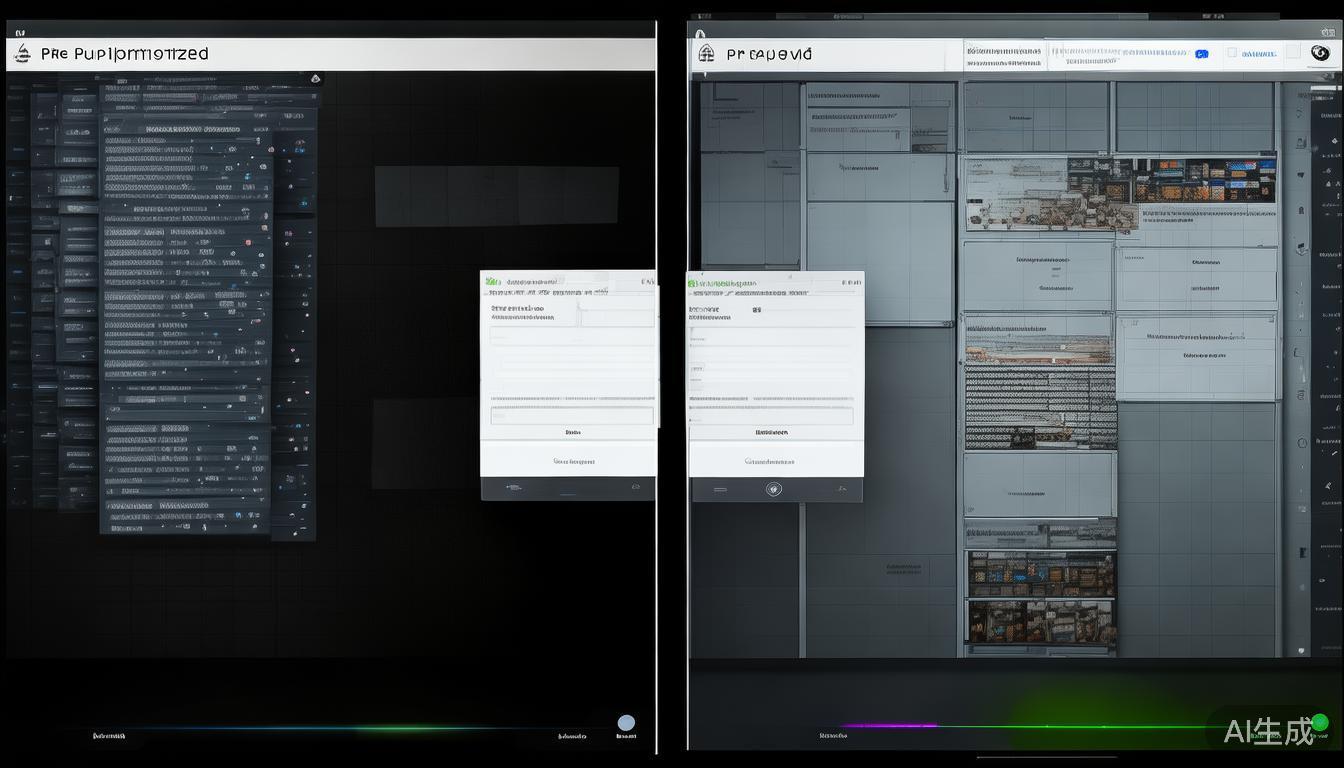Click the swirl icon at right header end
The height and width of the screenshot is (768, 1344).
tap(1320, 53)
